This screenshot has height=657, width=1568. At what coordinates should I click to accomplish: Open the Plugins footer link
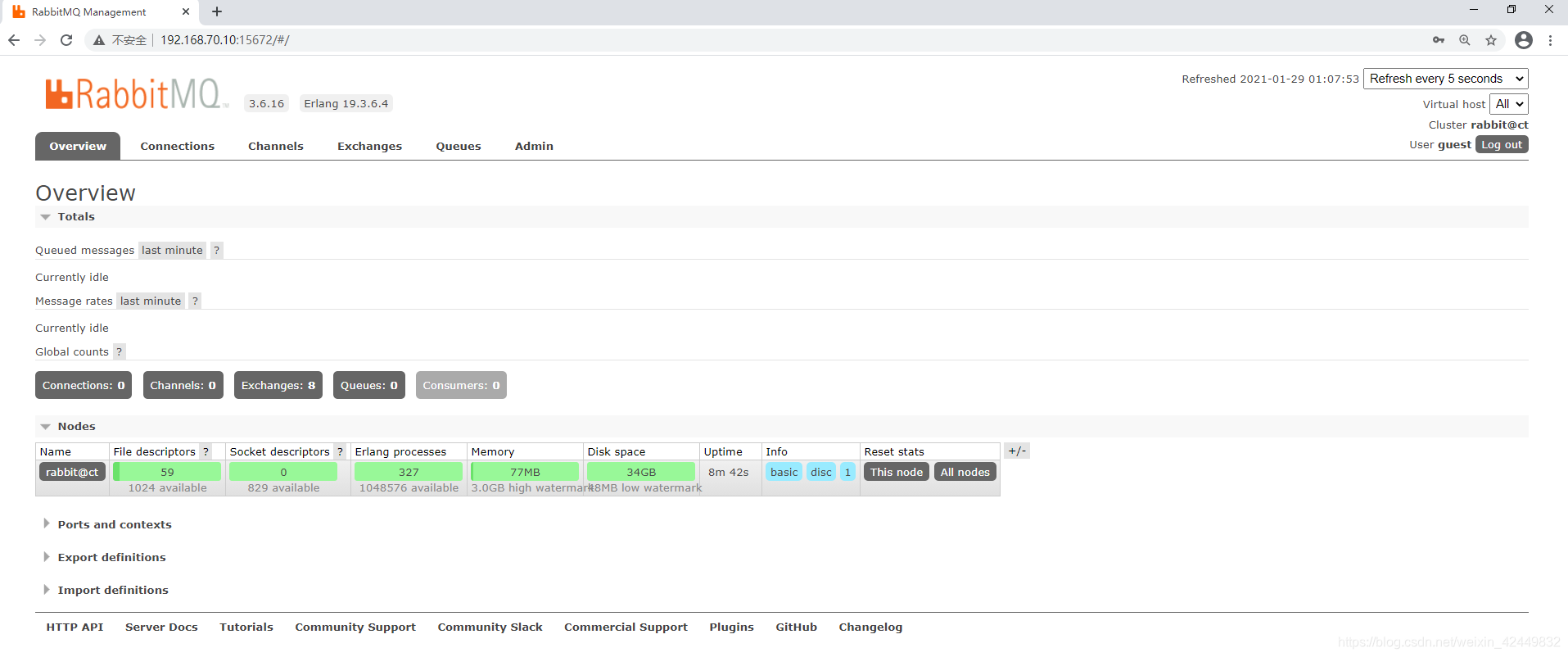point(731,628)
